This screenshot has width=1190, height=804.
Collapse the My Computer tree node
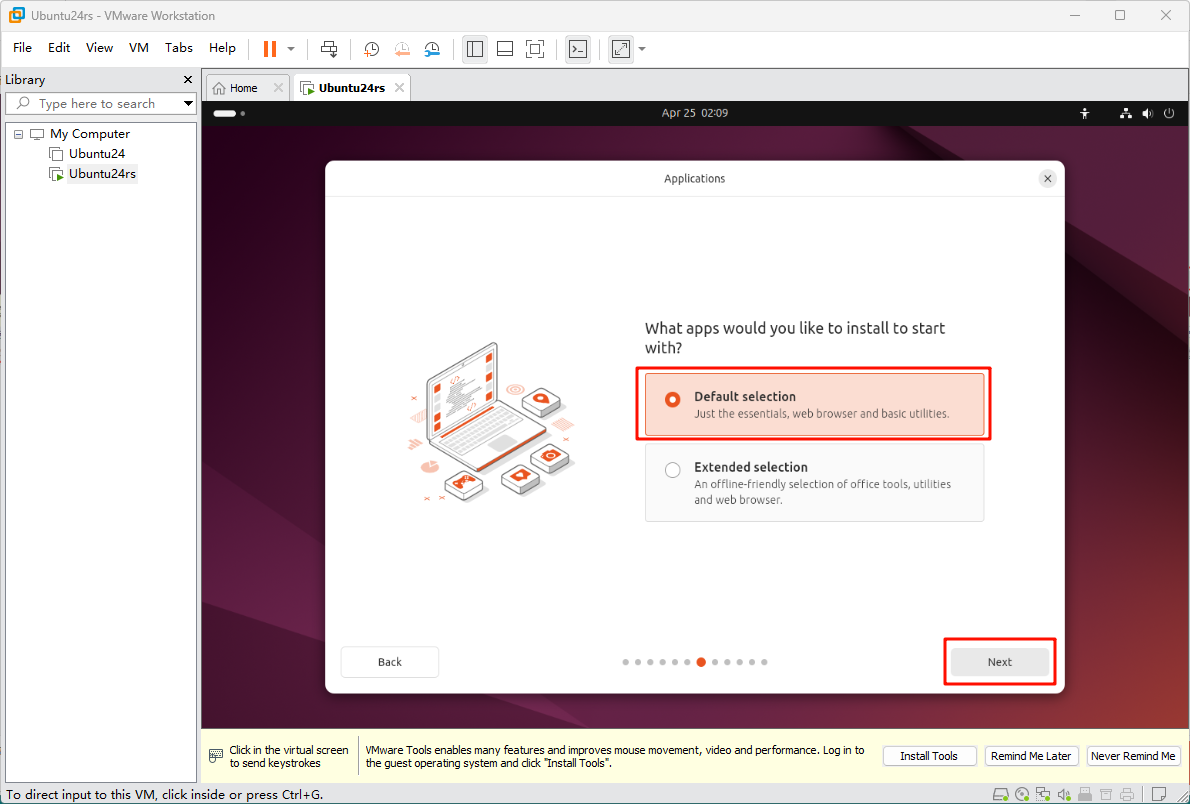[18, 134]
